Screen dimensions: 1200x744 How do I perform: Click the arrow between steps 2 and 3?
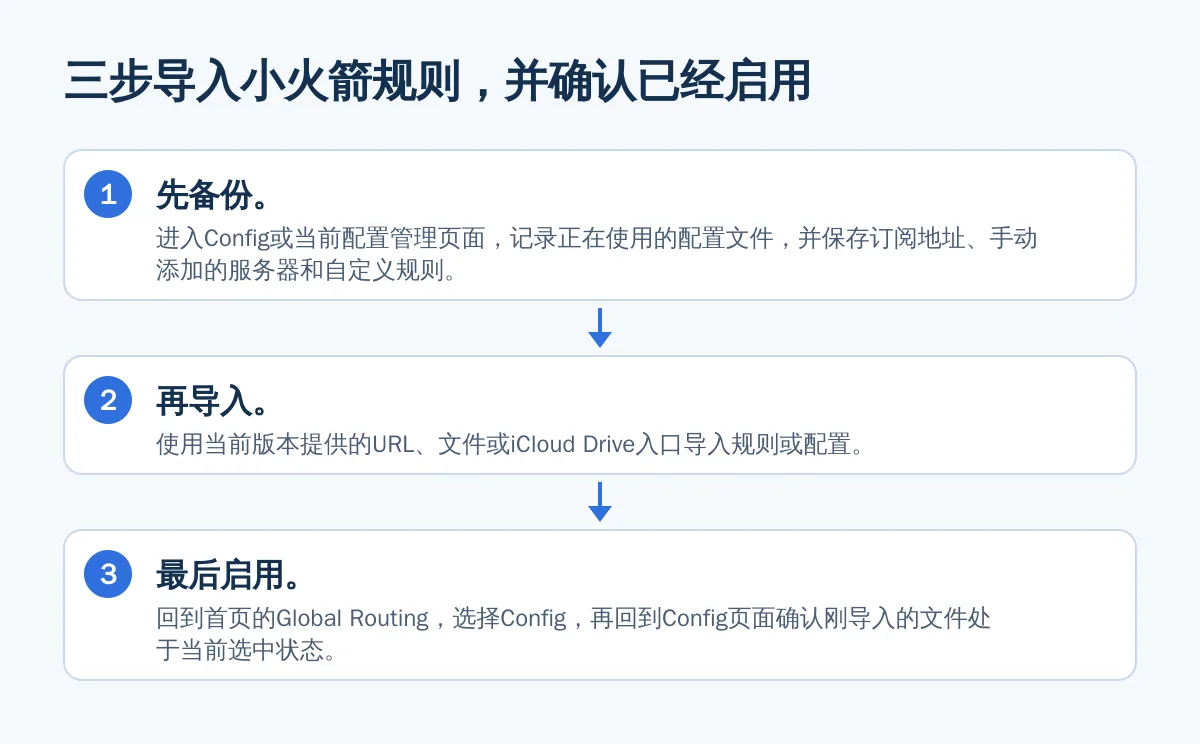[600, 502]
